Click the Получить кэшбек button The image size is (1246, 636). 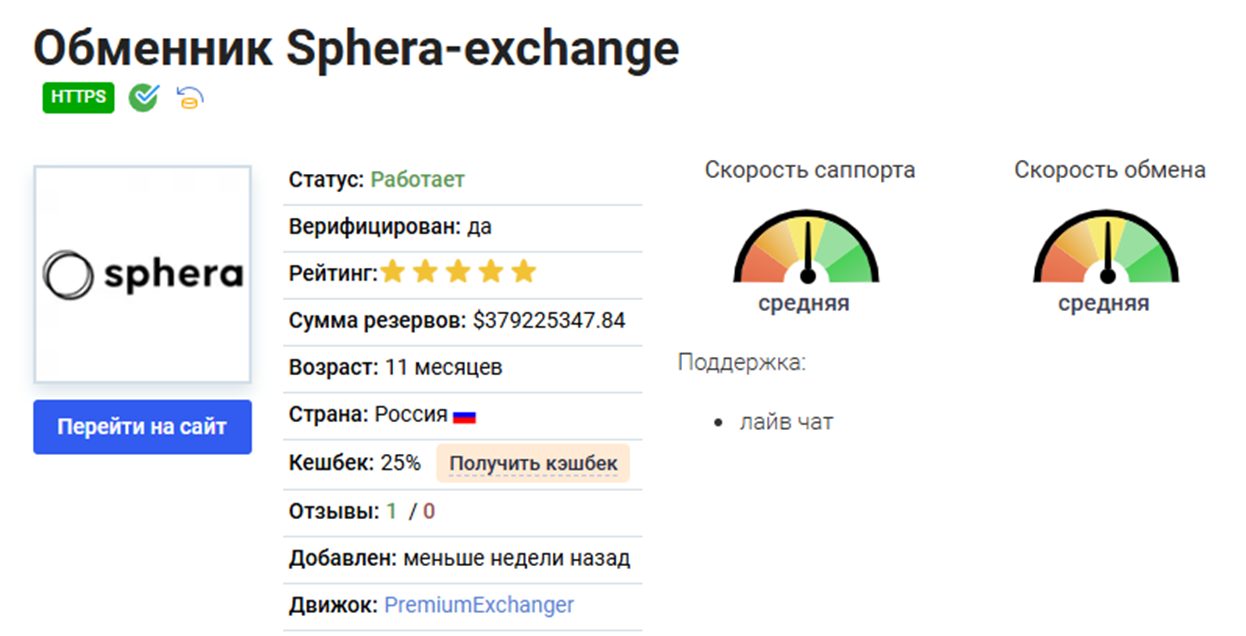pos(535,462)
